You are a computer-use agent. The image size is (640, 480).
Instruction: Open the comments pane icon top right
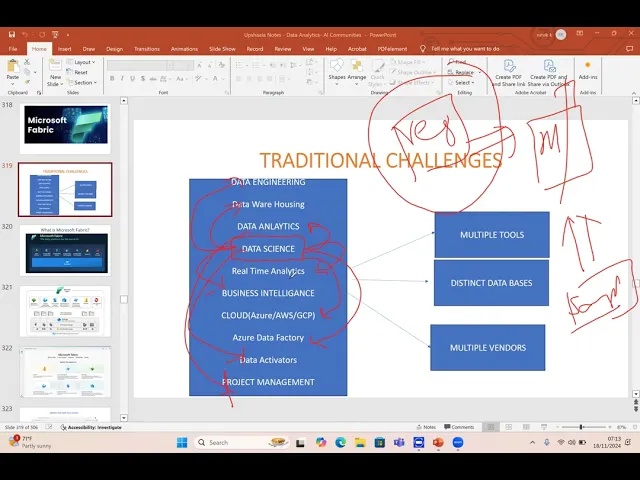[629, 49]
